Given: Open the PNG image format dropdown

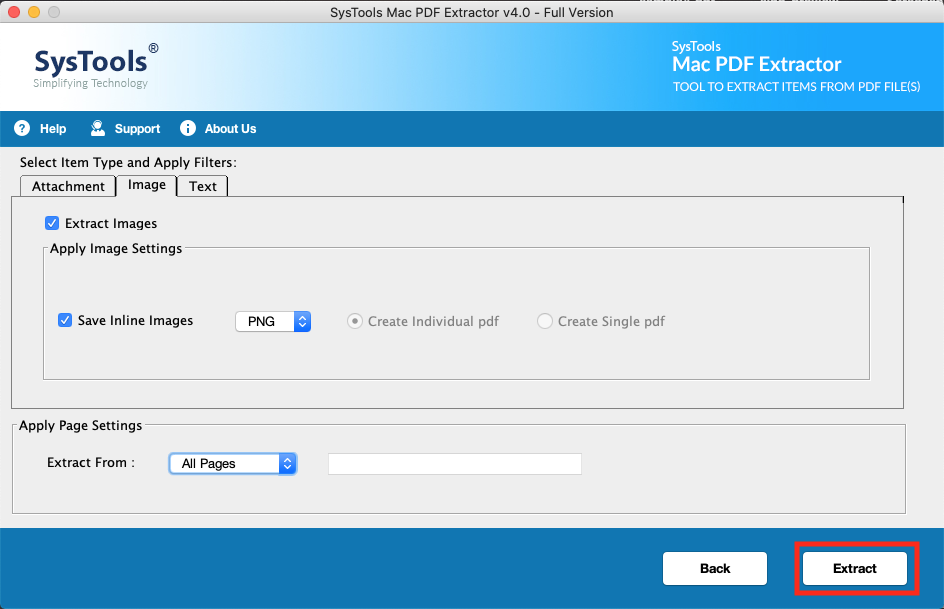Looking at the screenshot, I should click(273, 321).
